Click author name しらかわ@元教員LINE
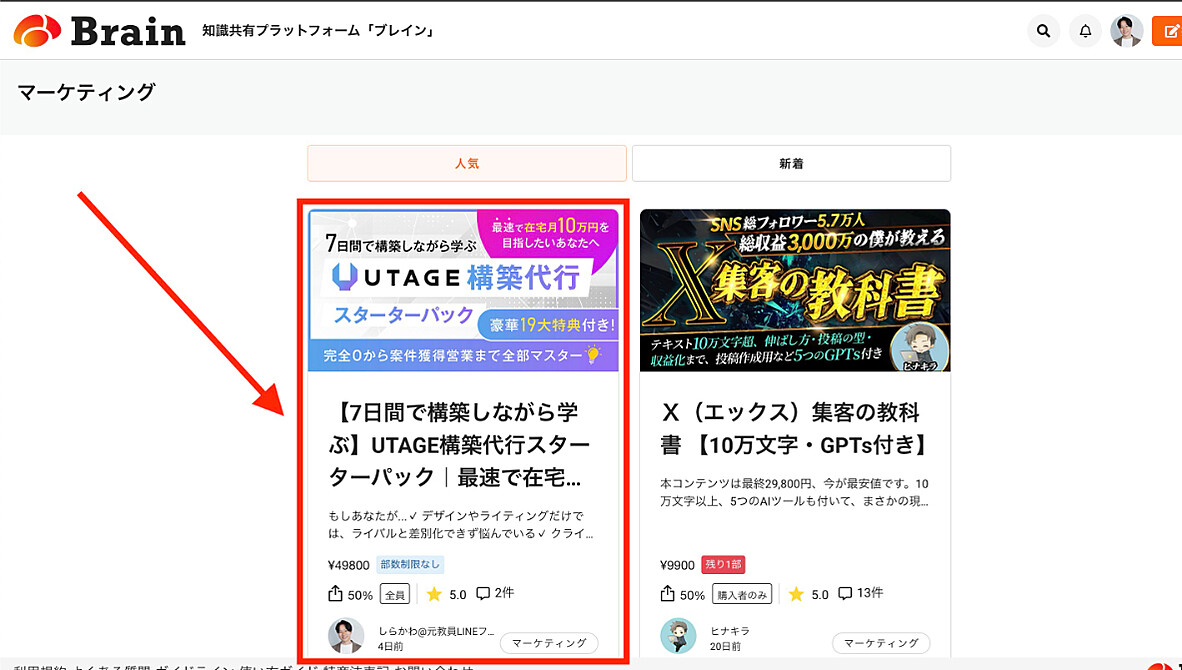This screenshot has width=1182, height=670. click(436, 631)
